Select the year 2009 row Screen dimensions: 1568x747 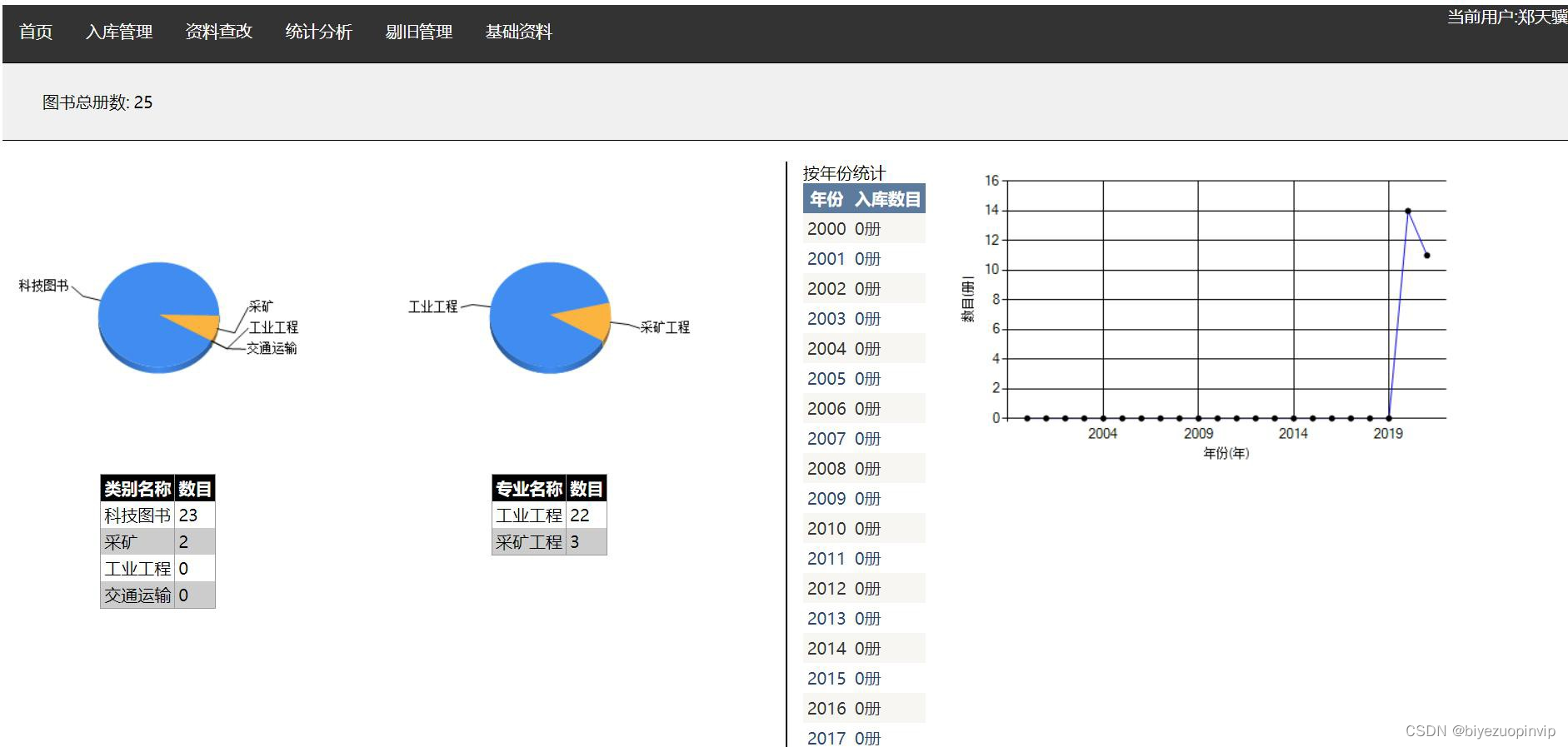864,499
